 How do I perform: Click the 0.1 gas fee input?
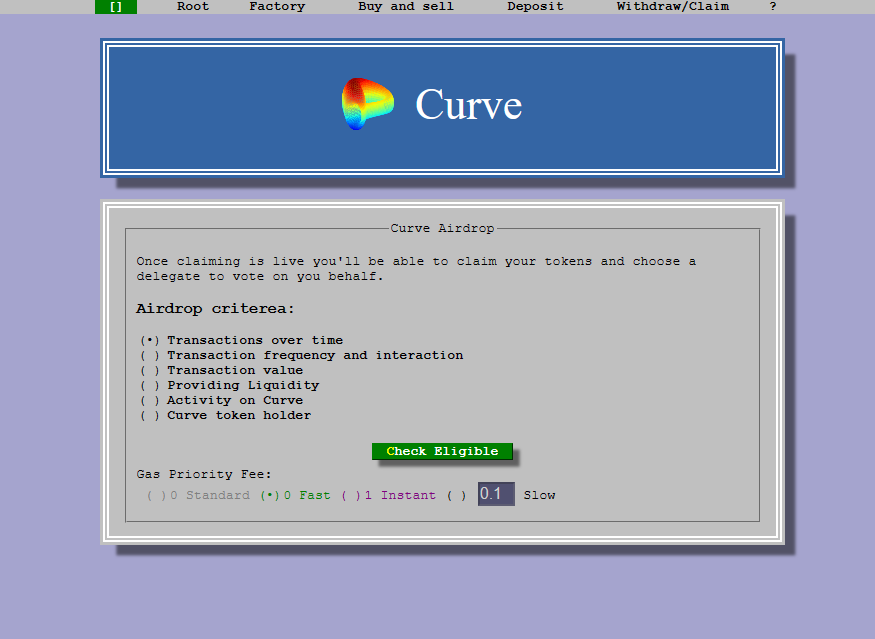point(496,494)
